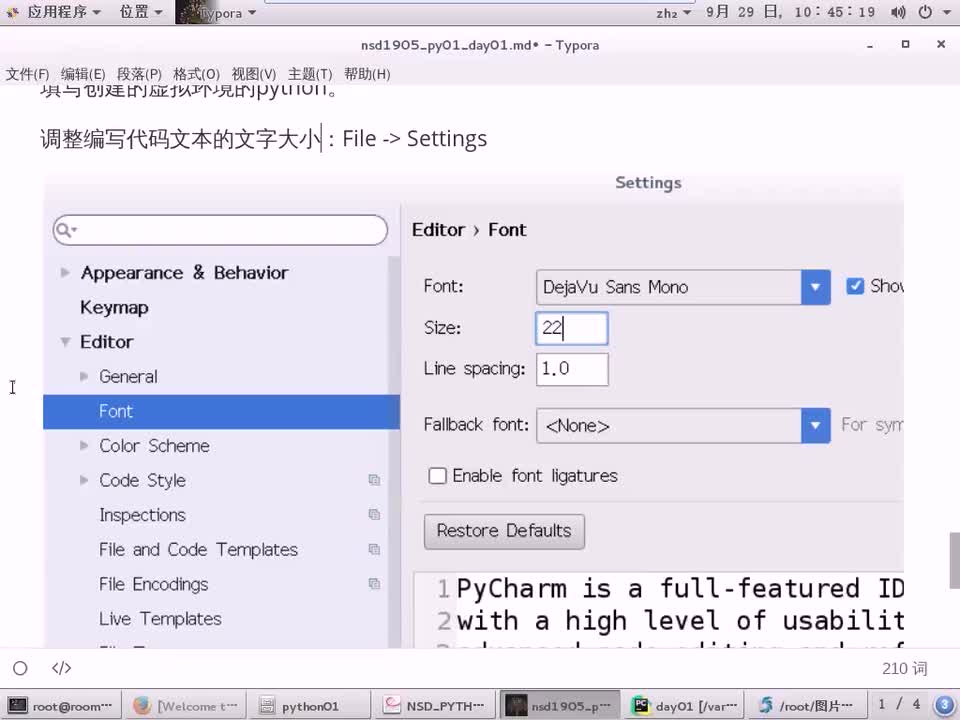Expand the Color Scheme tree node

point(84,445)
